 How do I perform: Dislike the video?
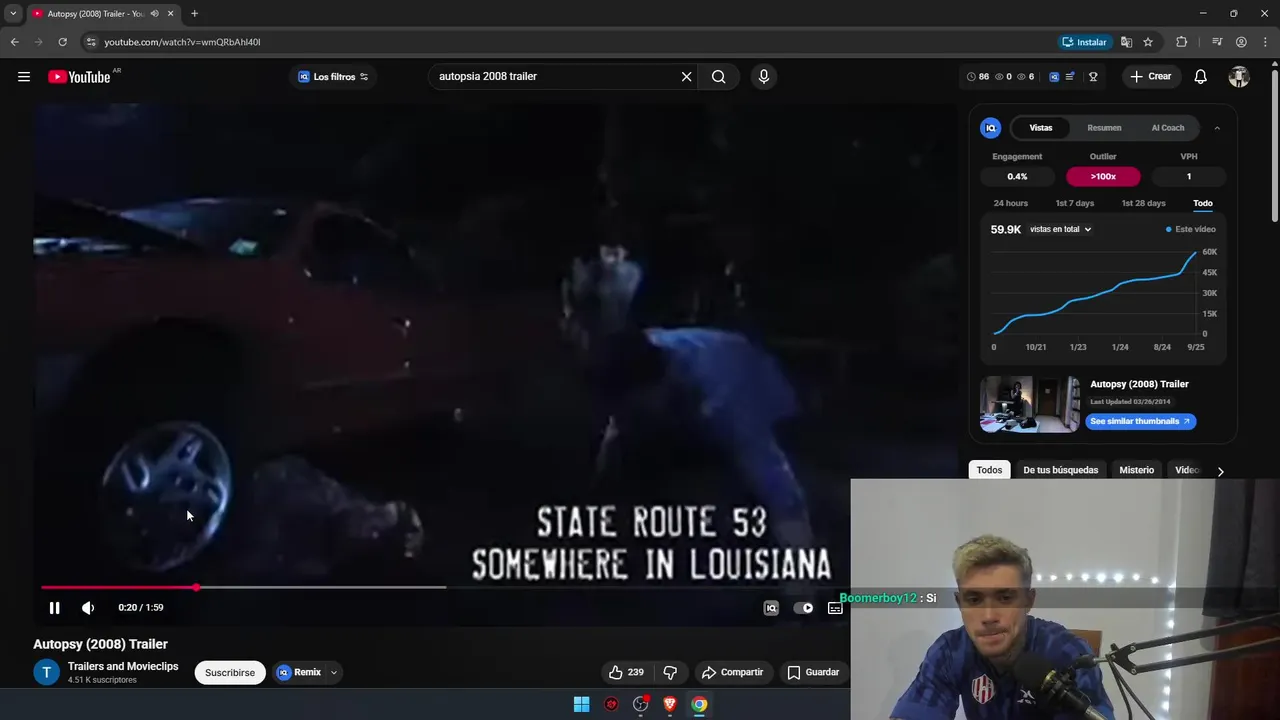pyautogui.click(x=671, y=673)
